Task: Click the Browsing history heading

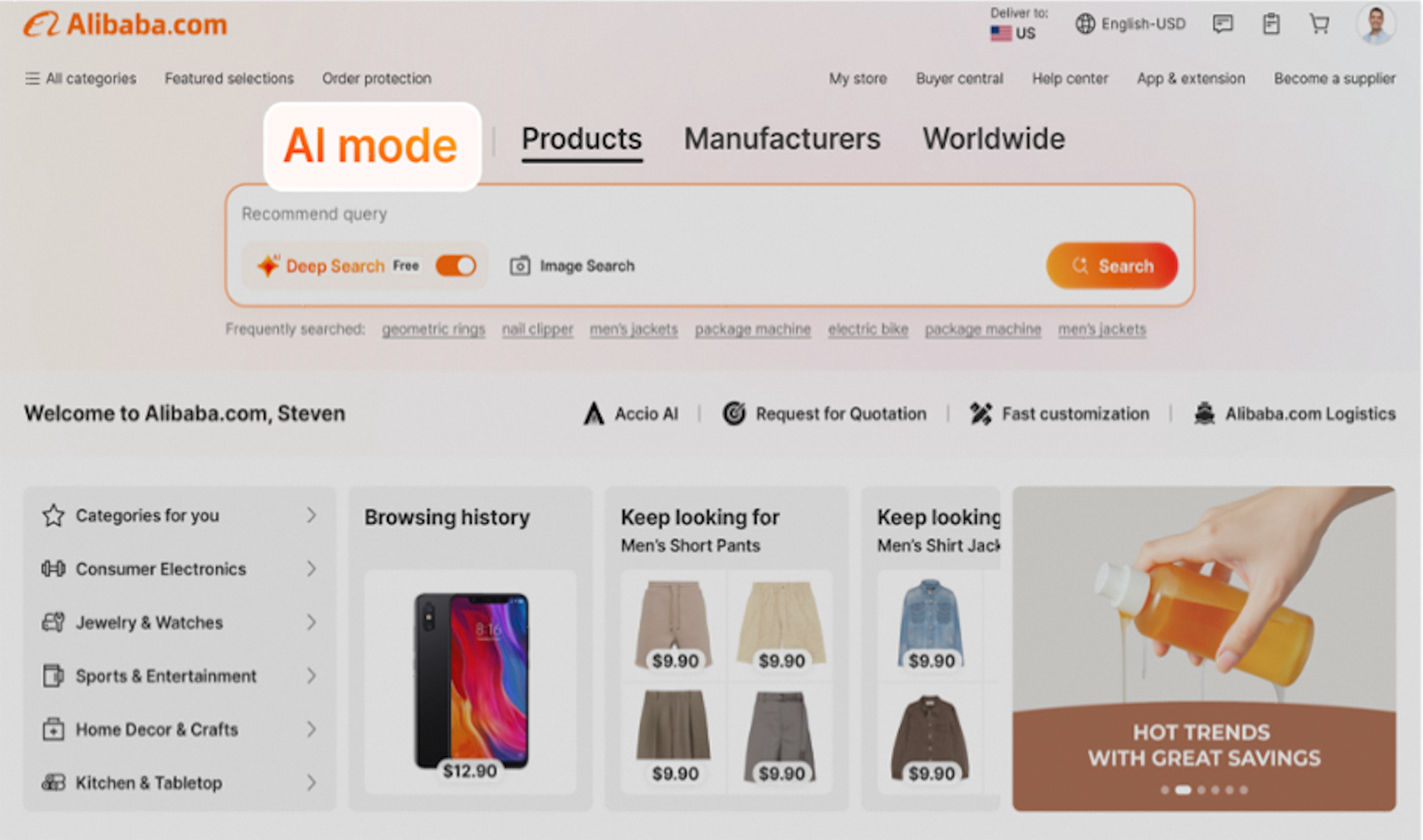Action: (x=447, y=517)
